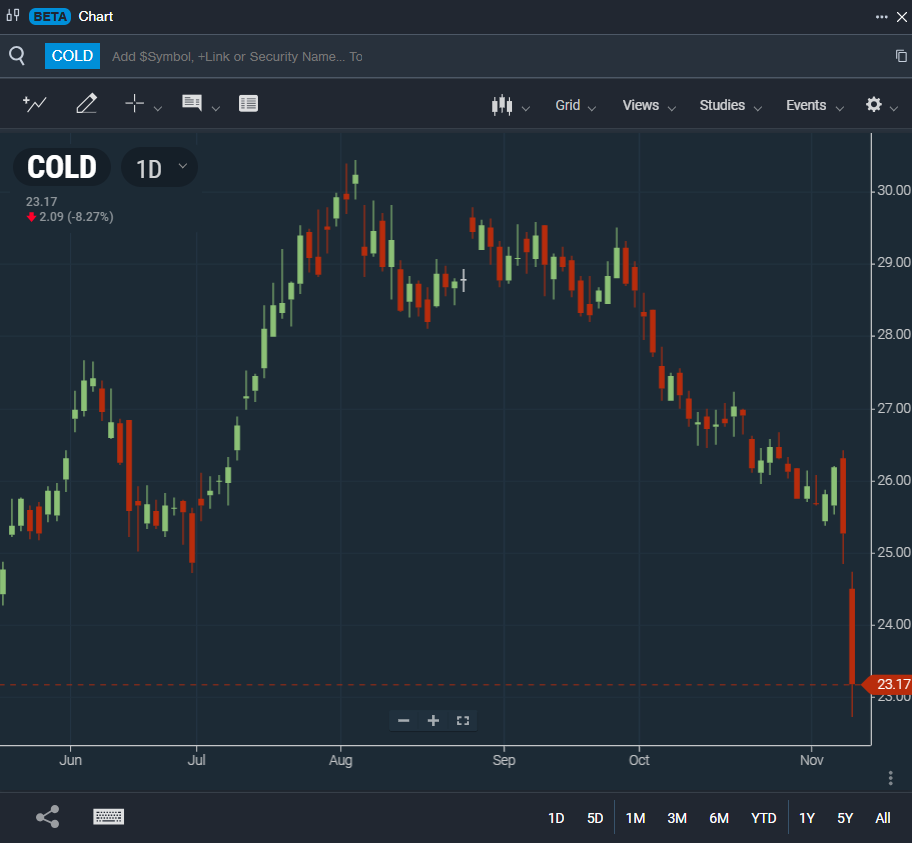
Task: Switch to the 5Y time range
Action: click(x=845, y=818)
